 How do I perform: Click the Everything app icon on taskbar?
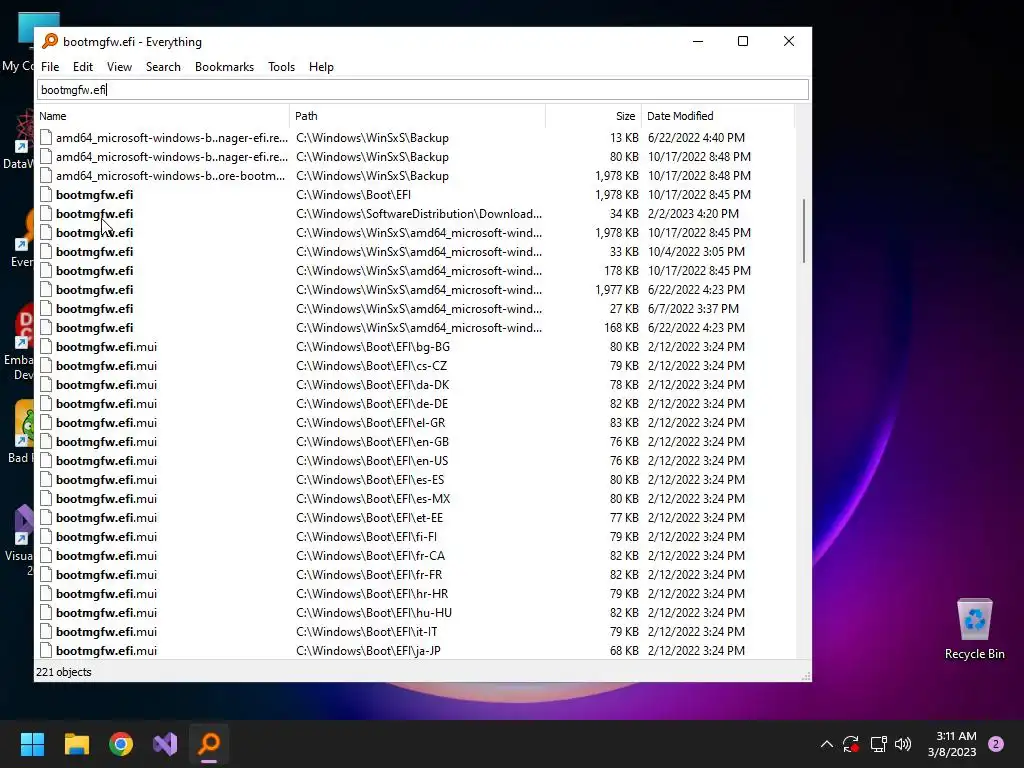pos(209,744)
